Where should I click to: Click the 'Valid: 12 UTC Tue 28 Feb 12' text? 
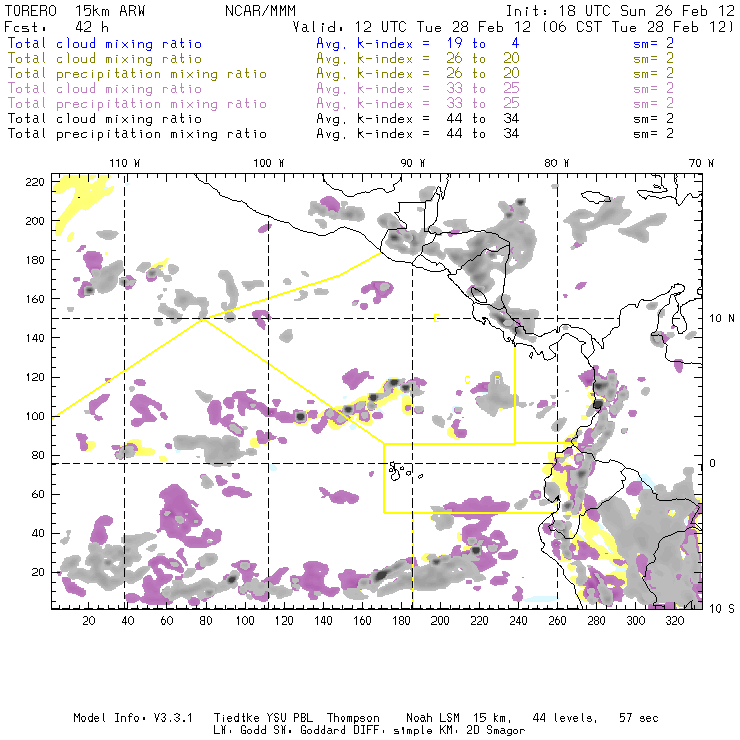point(412,27)
